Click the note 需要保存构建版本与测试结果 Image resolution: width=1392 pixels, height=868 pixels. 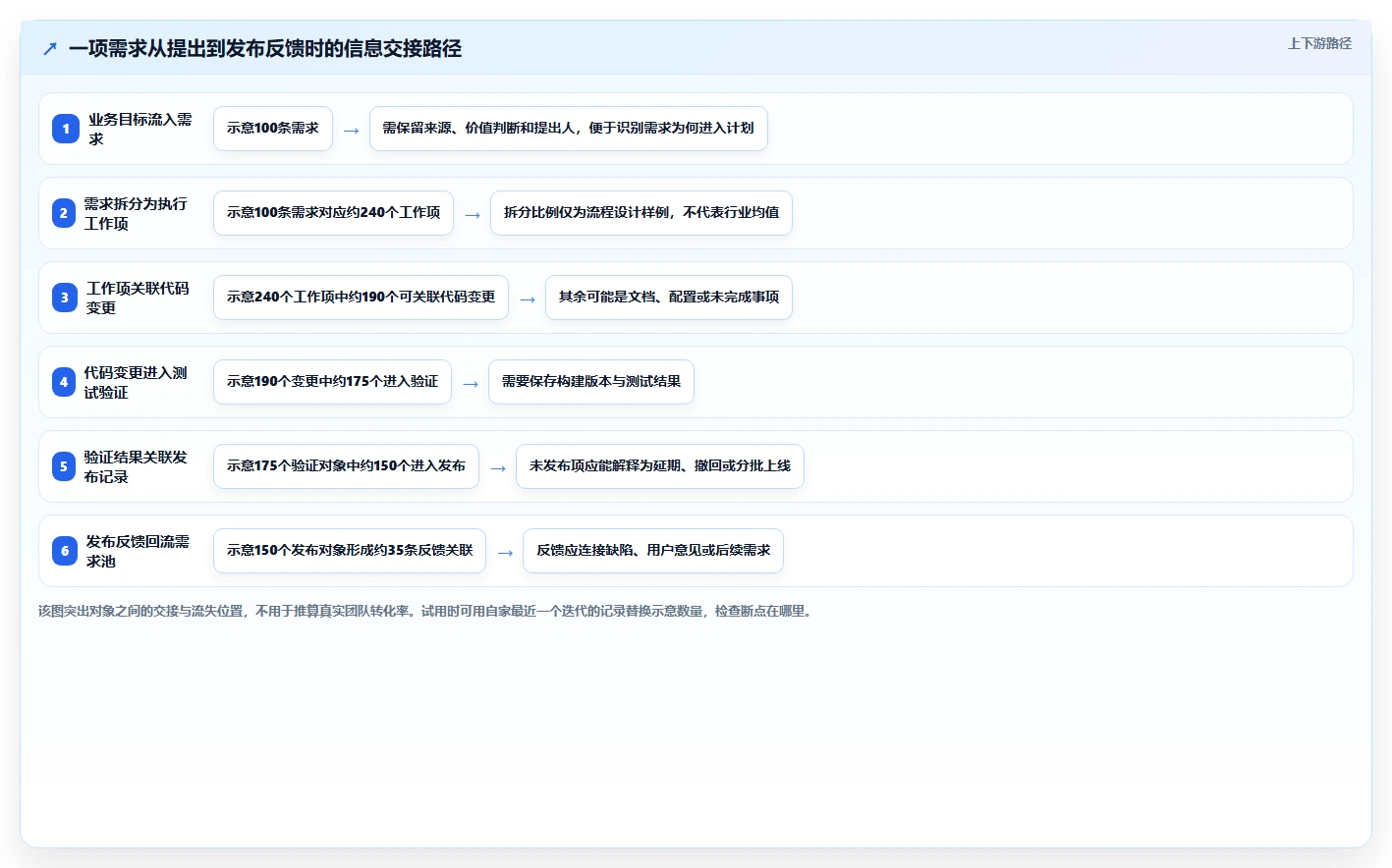pyautogui.click(x=591, y=382)
